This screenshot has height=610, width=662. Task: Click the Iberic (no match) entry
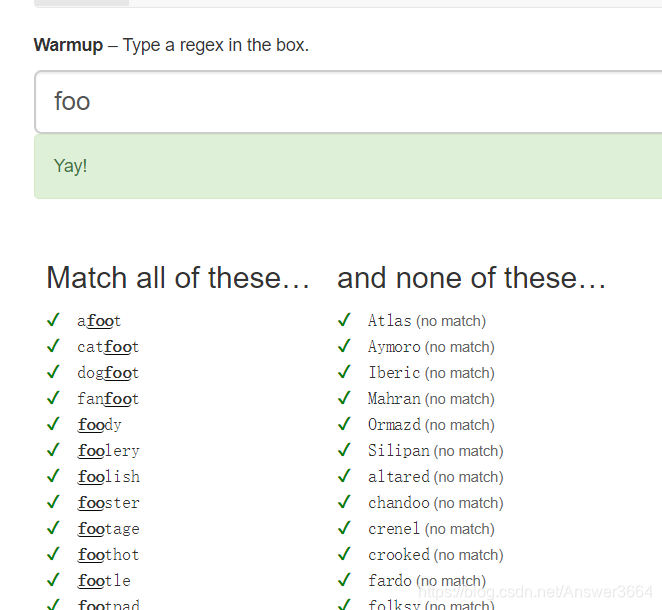431,373
